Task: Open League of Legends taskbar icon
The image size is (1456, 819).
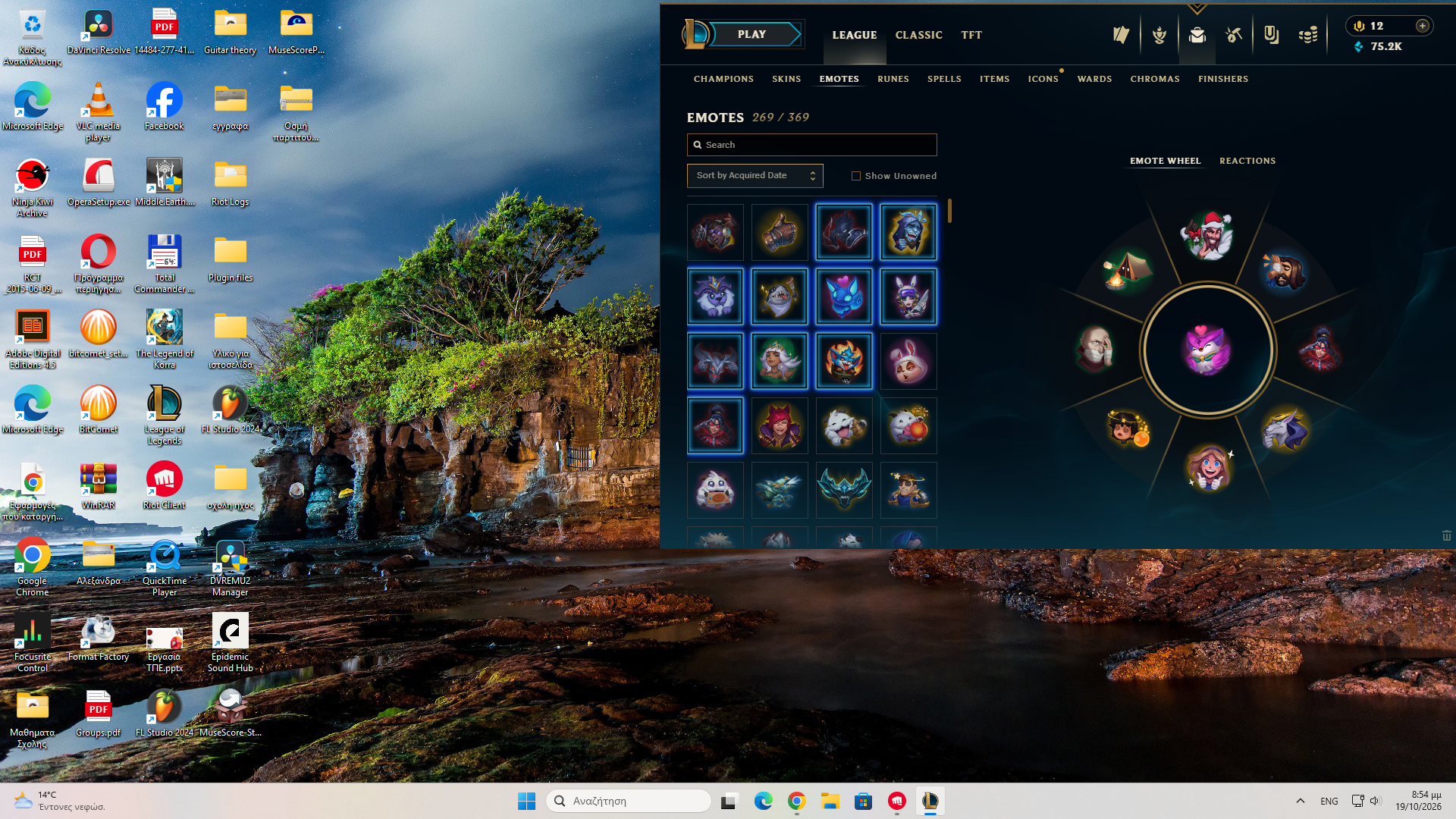Action: pyautogui.click(x=930, y=801)
